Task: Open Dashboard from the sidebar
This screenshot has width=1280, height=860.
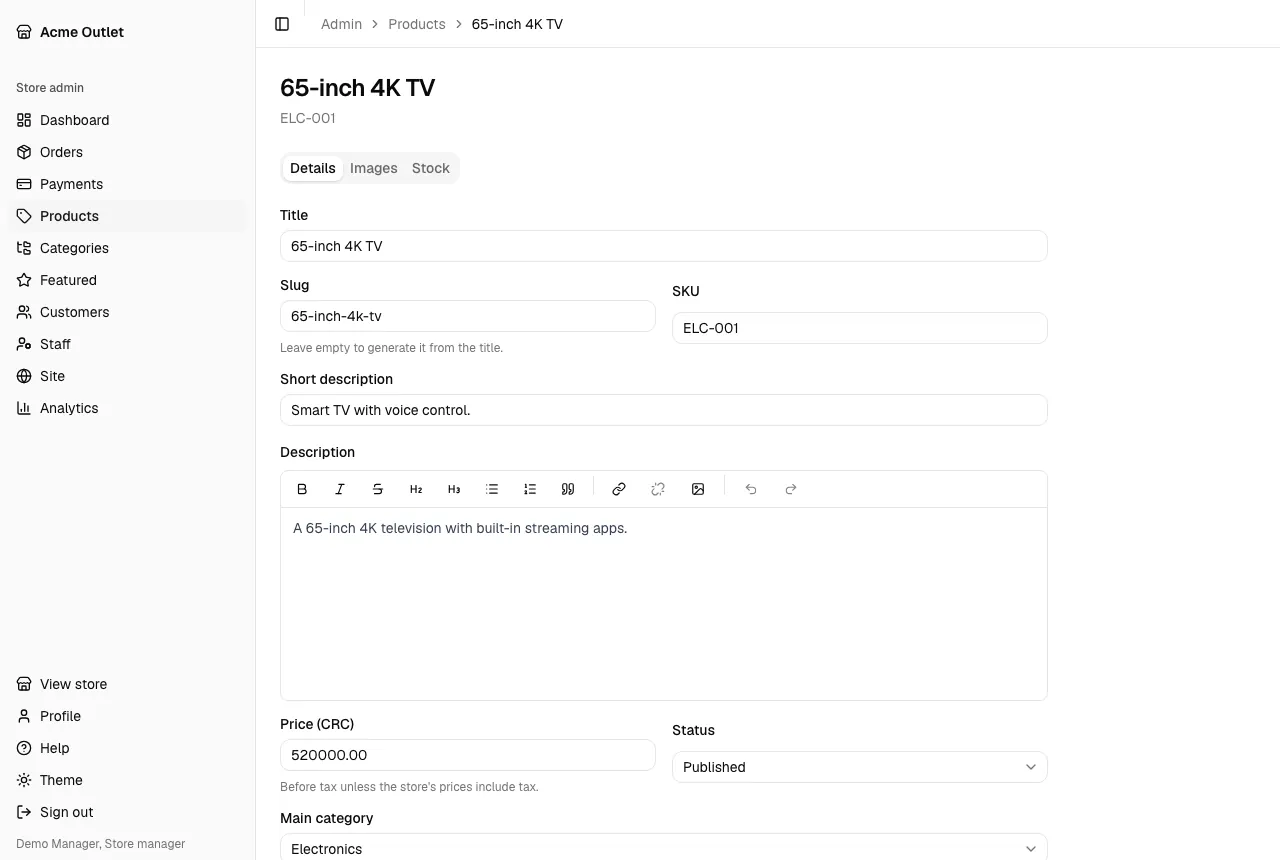Action: tap(127, 120)
